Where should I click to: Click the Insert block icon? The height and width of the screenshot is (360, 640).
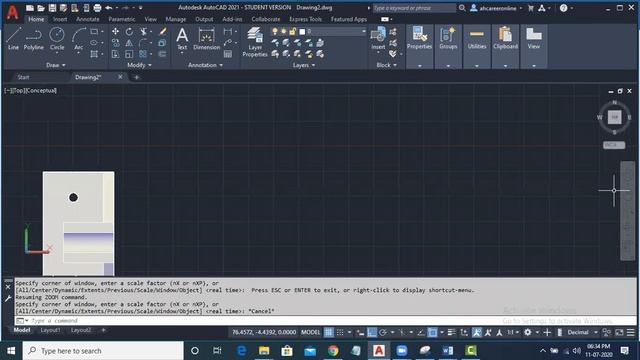pyautogui.click(x=378, y=38)
